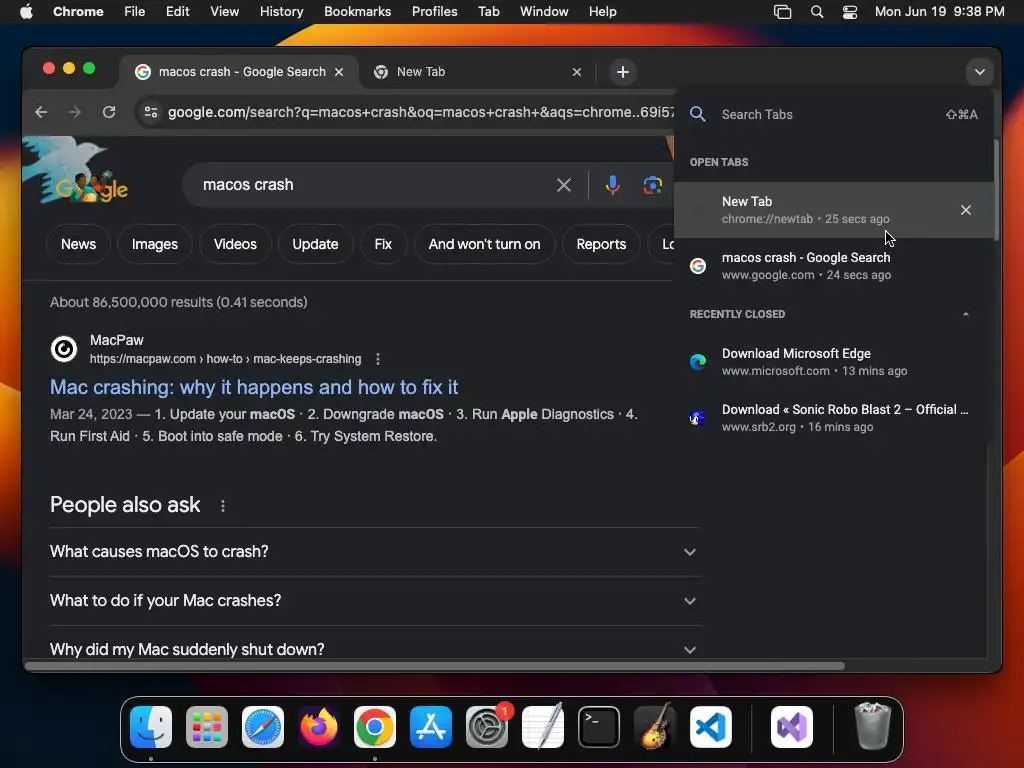Open the Profiles menu
Screen dimensions: 1024x768
click(434, 12)
